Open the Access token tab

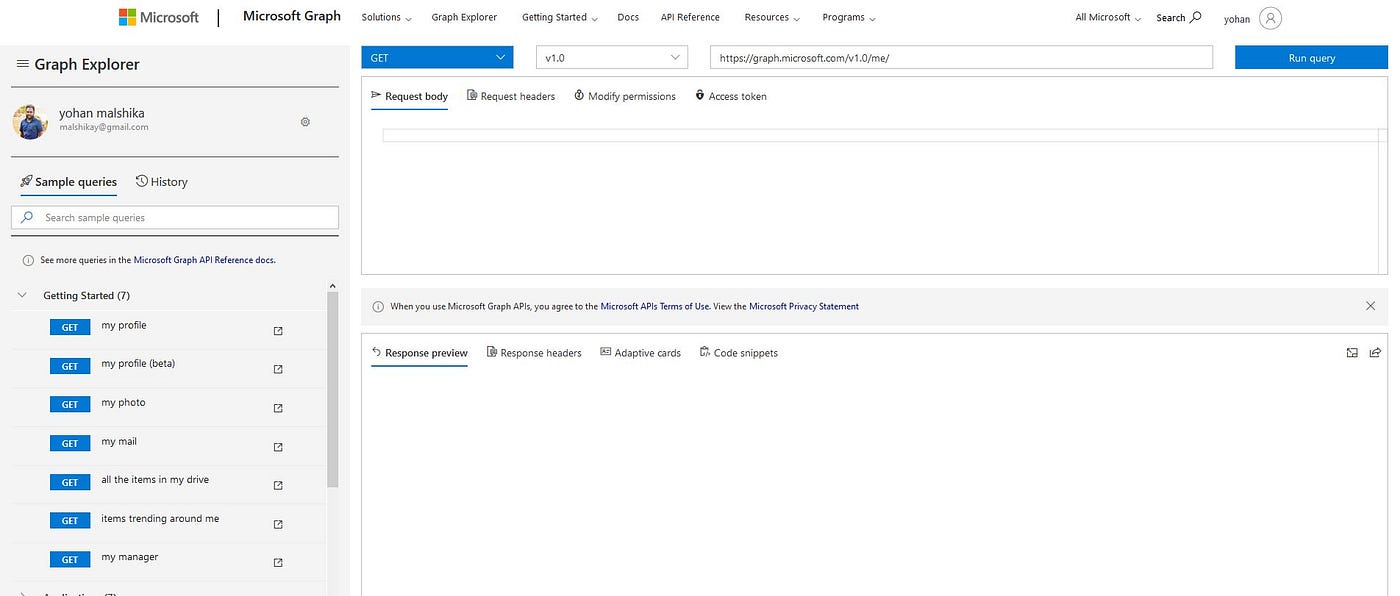(x=731, y=97)
